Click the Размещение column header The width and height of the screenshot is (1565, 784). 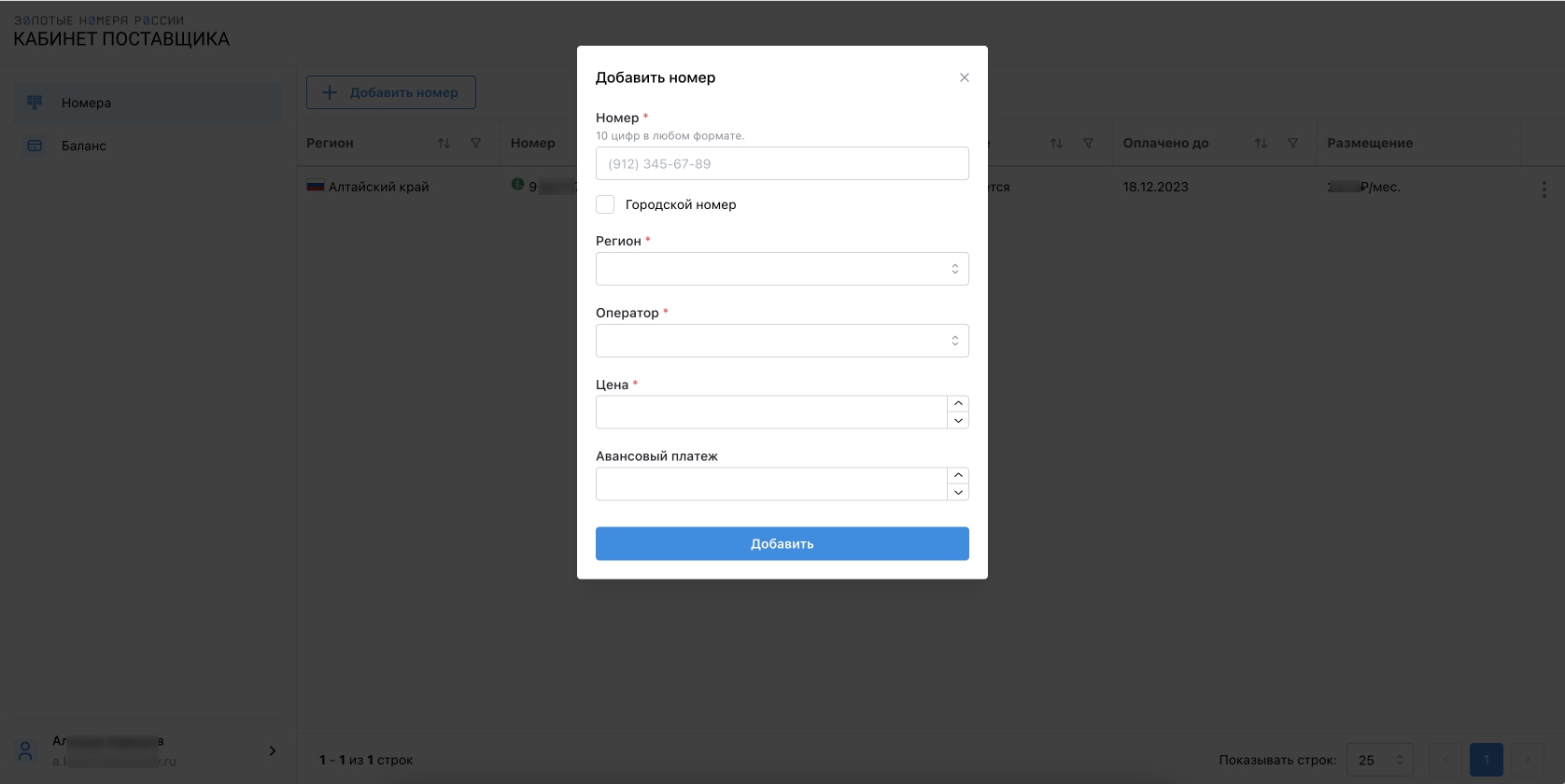pyautogui.click(x=1370, y=143)
